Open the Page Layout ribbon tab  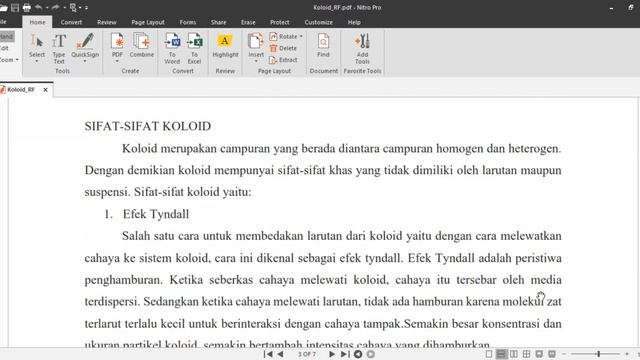[148, 22]
